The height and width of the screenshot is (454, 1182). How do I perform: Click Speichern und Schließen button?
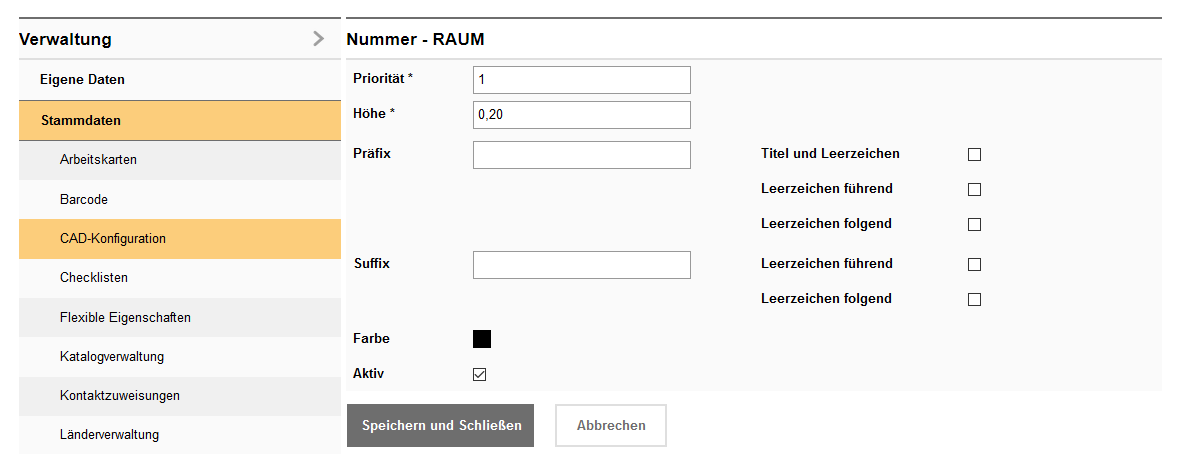(x=441, y=426)
